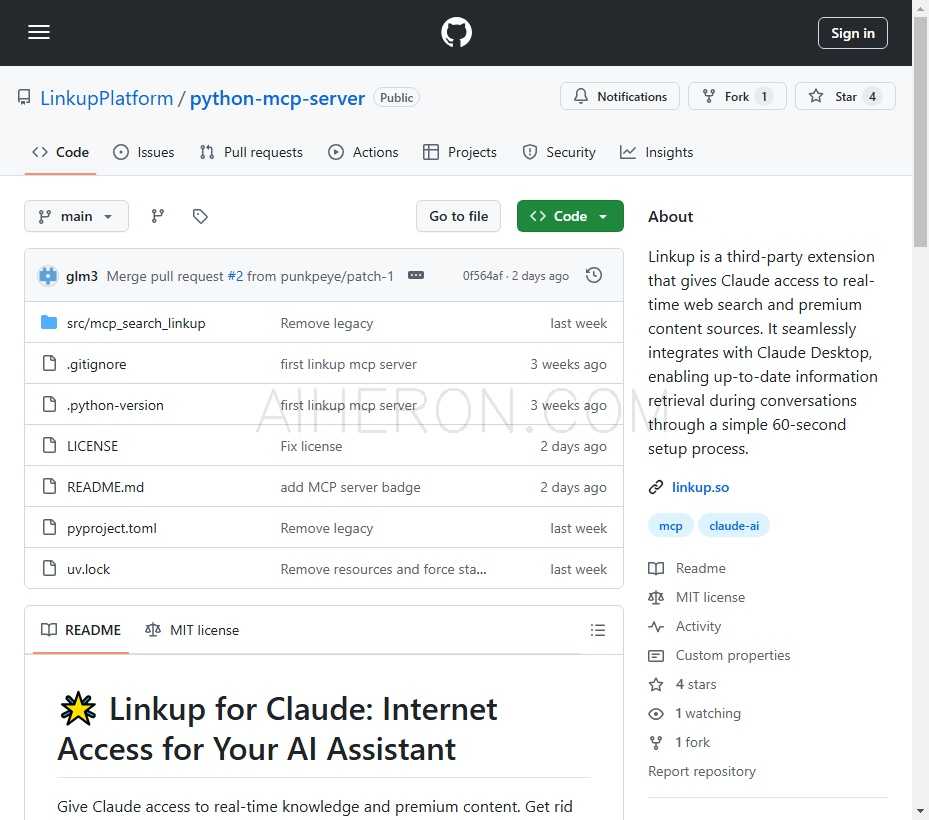View tags via the tag icon
The height and width of the screenshot is (820, 929).
tap(200, 216)
